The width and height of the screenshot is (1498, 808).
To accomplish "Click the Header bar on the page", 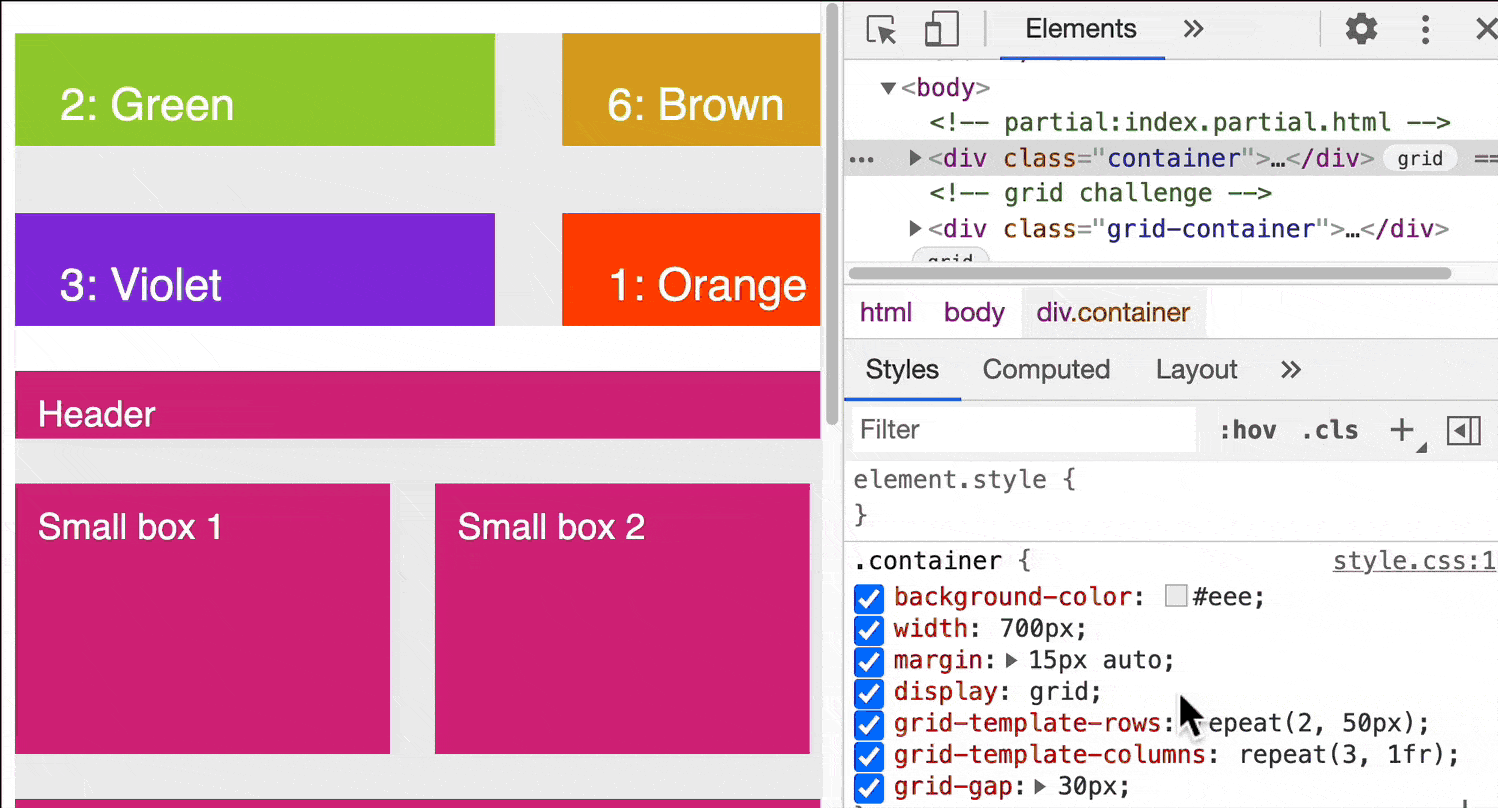I will point(418,405).
